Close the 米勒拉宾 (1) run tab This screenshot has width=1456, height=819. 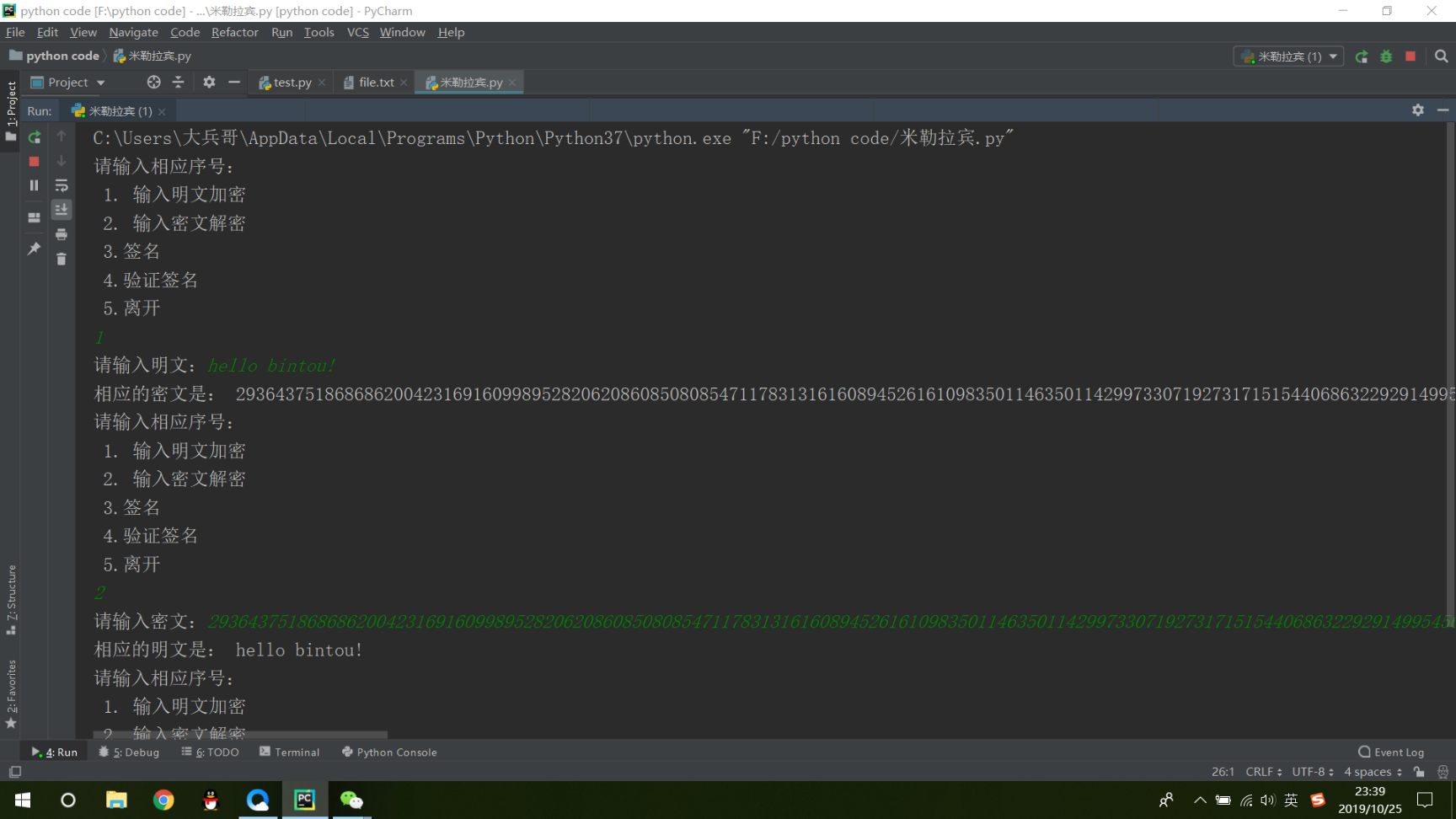click(162, 111)
